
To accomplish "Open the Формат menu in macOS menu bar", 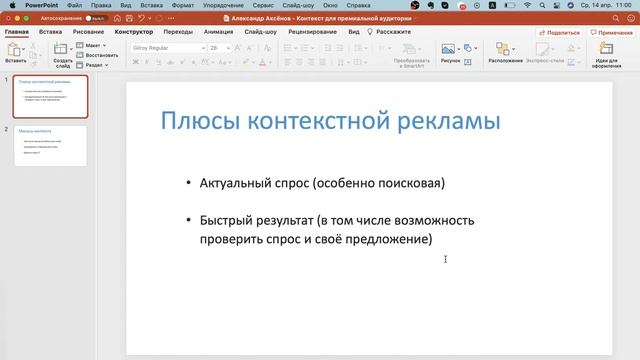I will [182, 5].
